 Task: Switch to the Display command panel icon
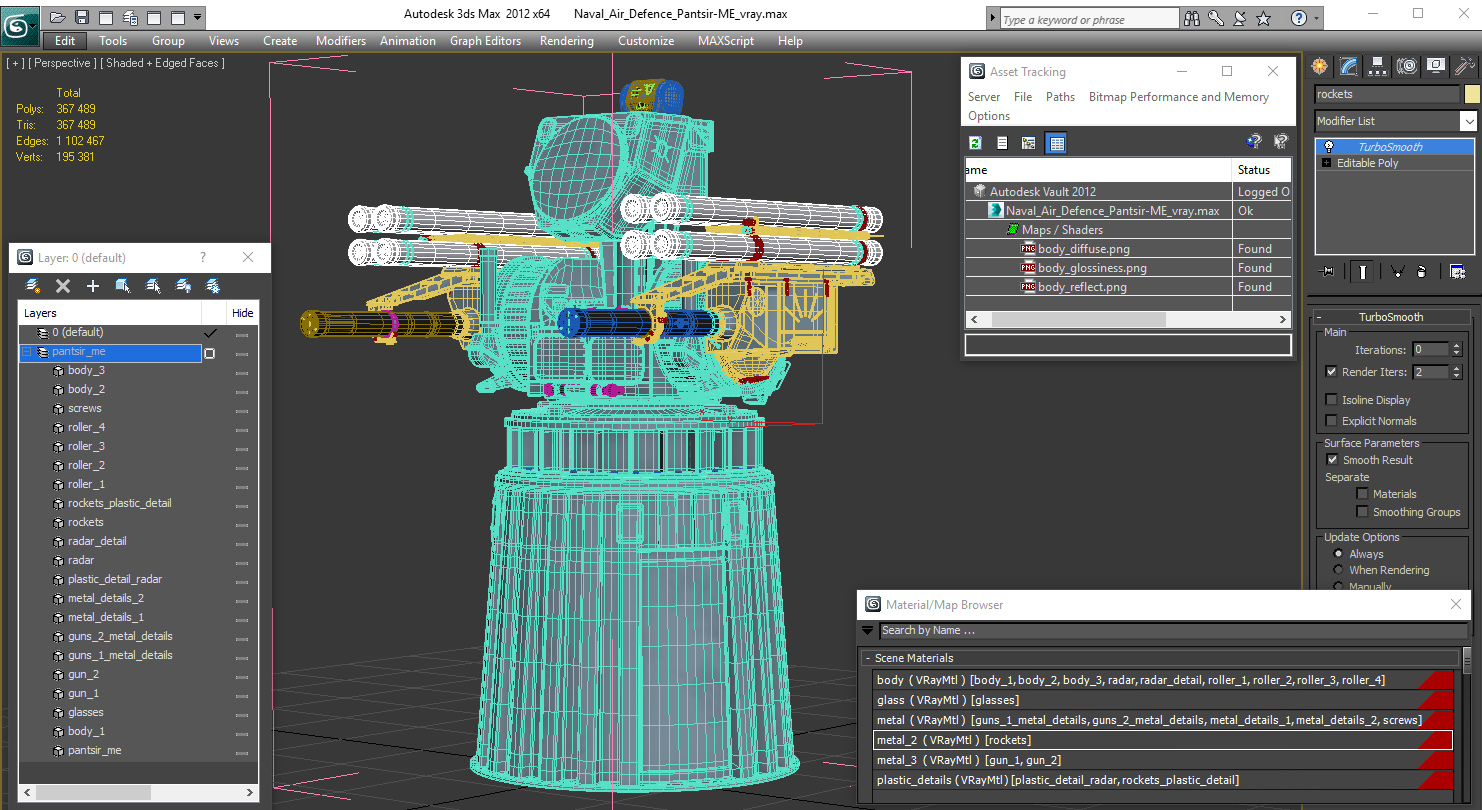pyautogui.click(x=1436, y=66)
